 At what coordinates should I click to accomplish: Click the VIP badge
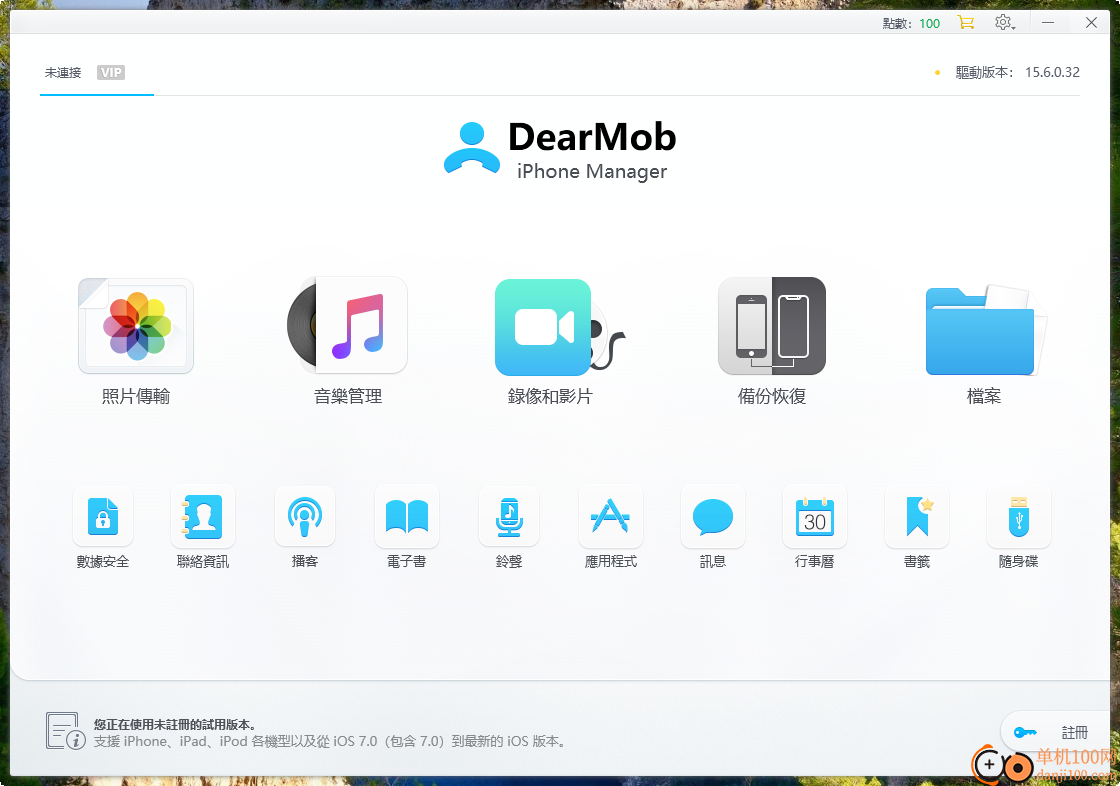[111, 72]
